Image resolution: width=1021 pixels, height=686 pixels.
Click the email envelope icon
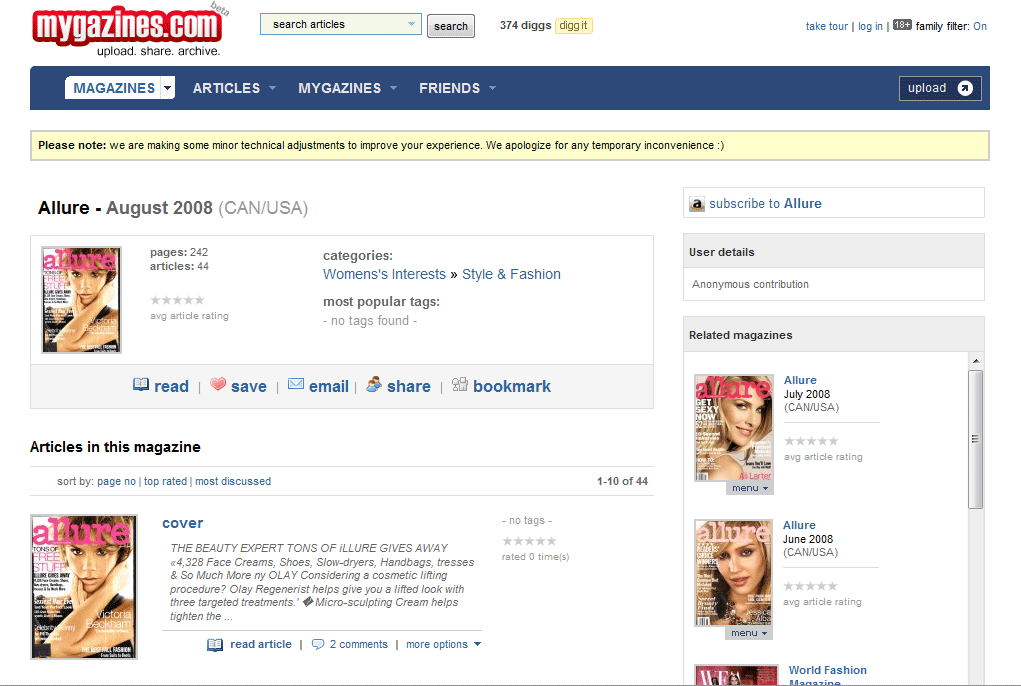coord(296,384)
